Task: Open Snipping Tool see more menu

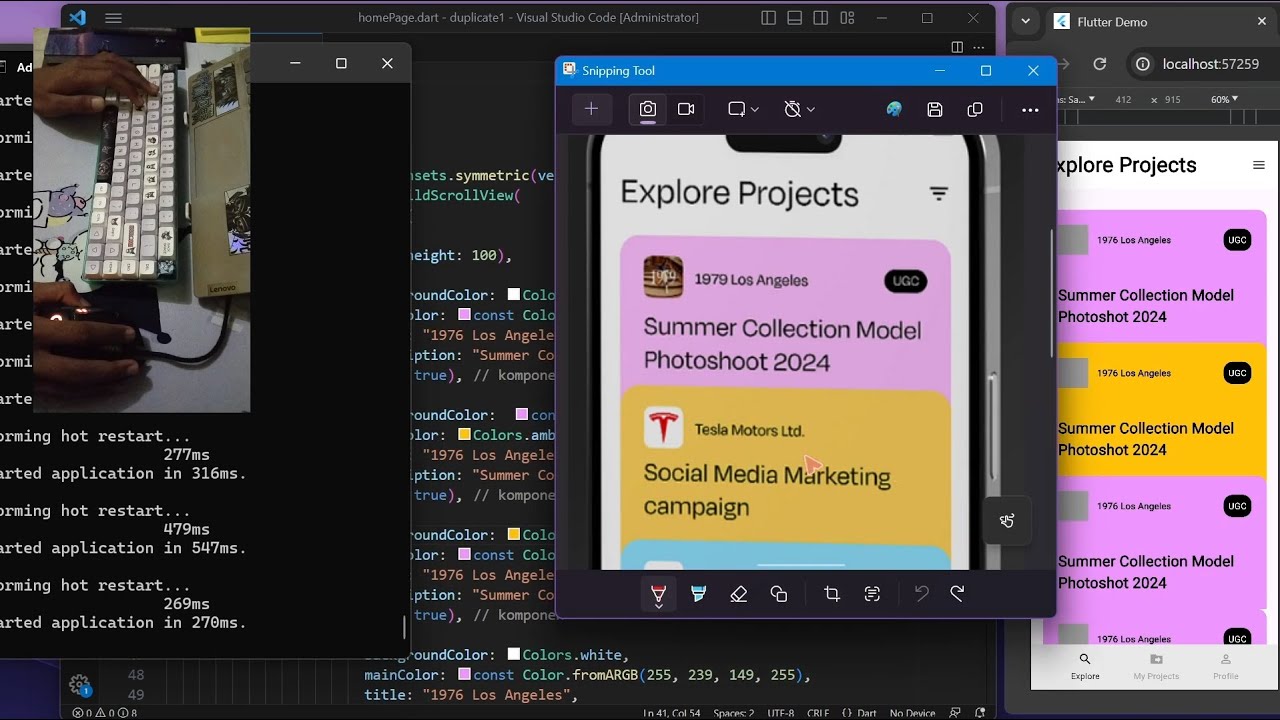Action: 1030,109
